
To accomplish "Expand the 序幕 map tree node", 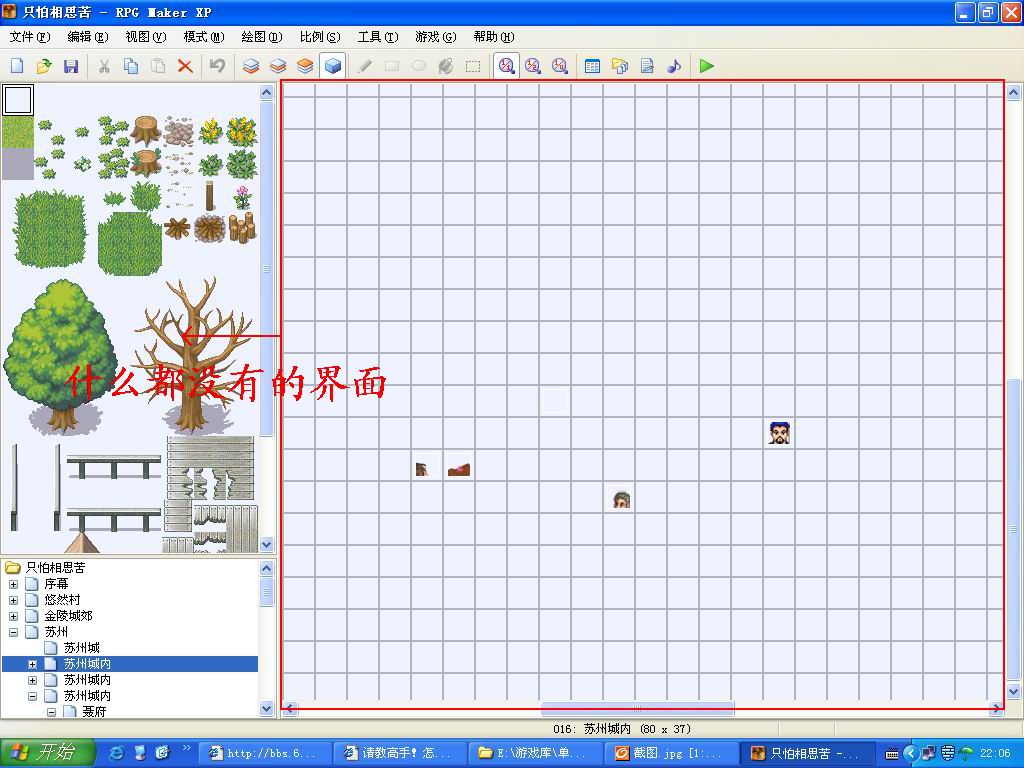I will pos(13,584).
